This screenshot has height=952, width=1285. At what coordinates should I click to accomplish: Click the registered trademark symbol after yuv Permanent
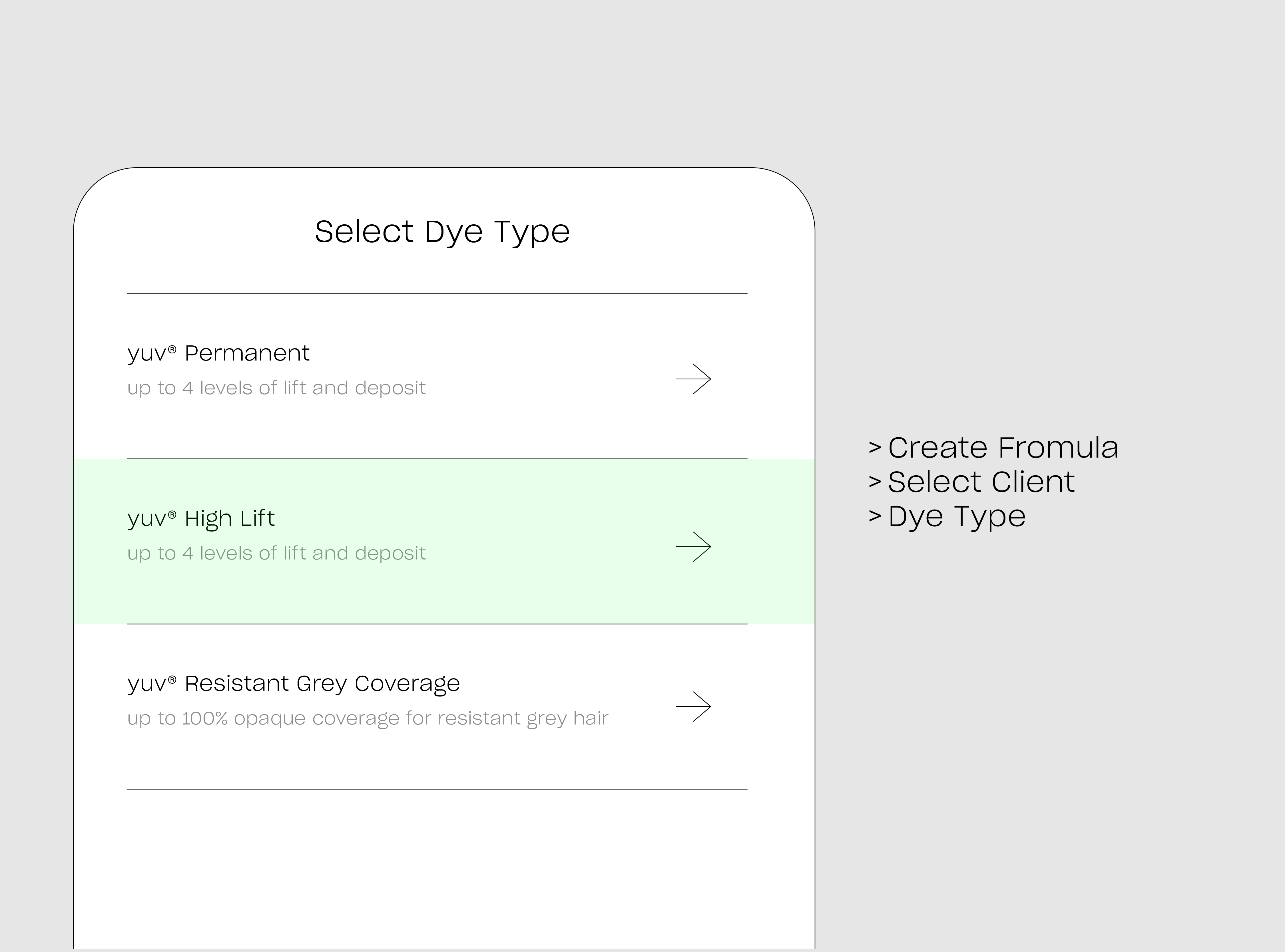pos(172,349)
